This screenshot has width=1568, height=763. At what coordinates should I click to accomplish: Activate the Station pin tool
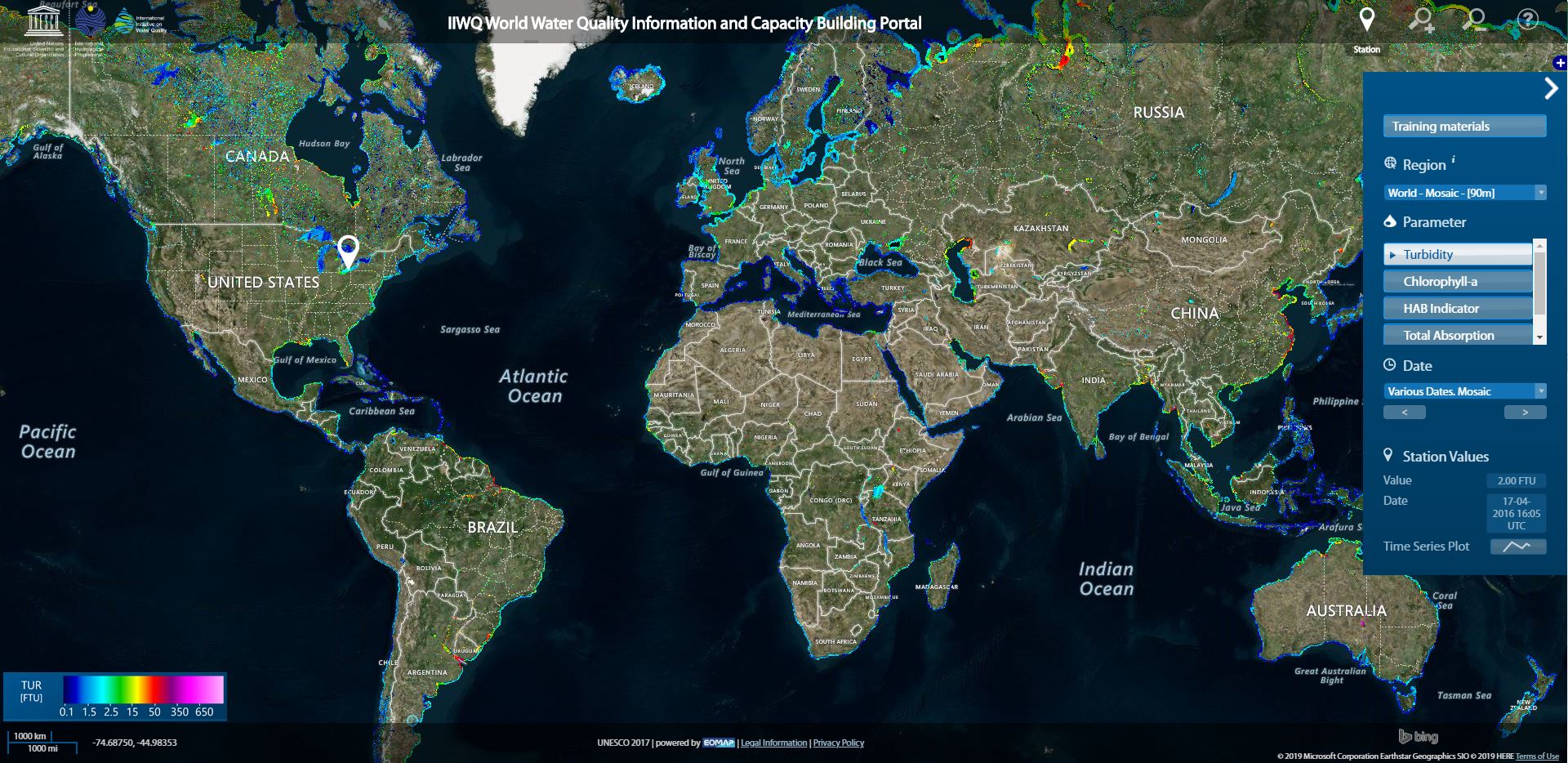point(1366,20)
